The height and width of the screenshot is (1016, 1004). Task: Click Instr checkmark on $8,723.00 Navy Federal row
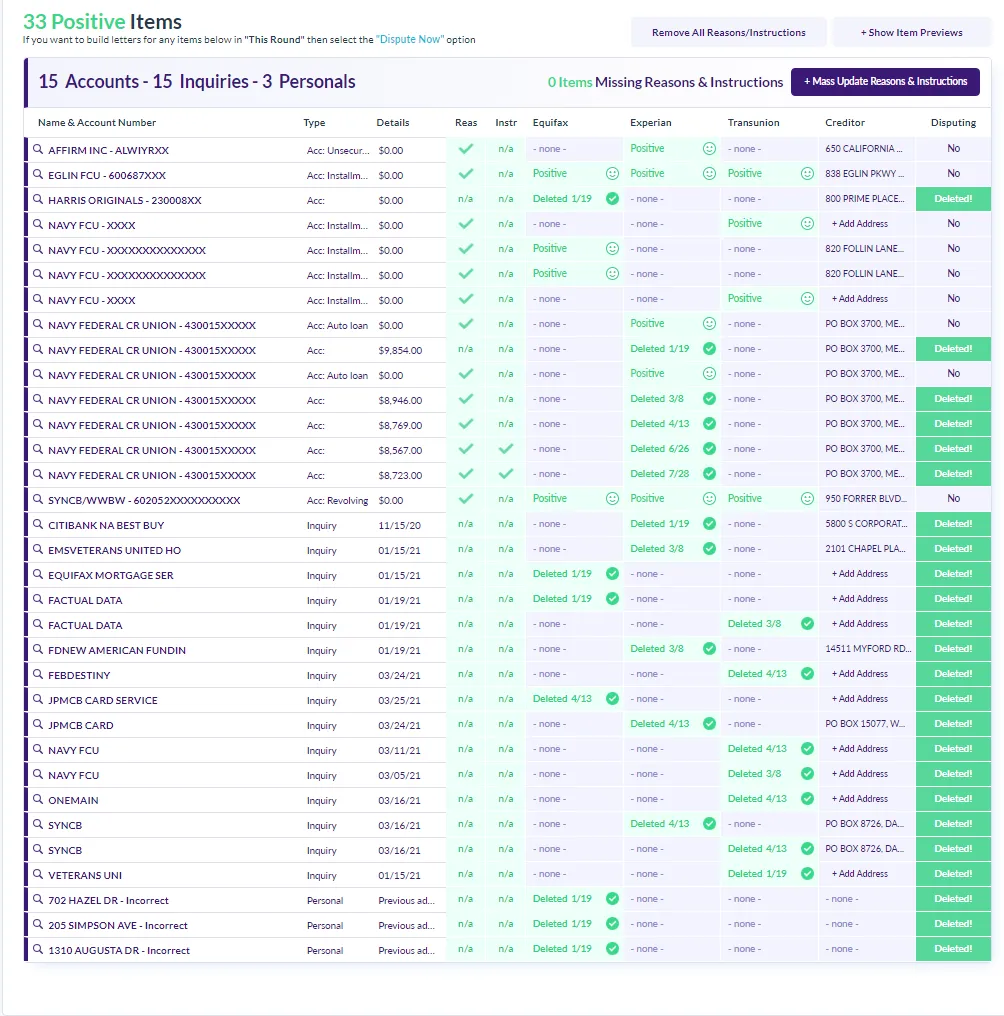click(506, 474)
